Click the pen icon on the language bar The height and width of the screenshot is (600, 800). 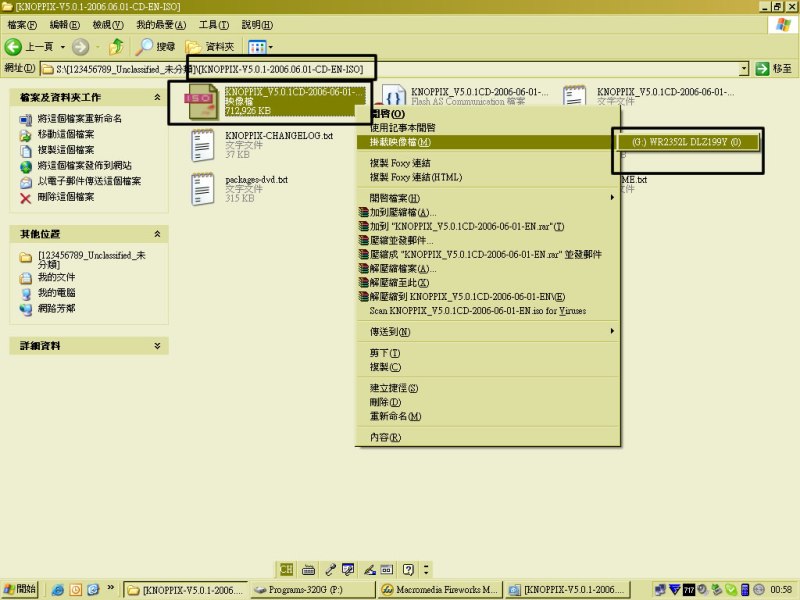click(370, 569)
